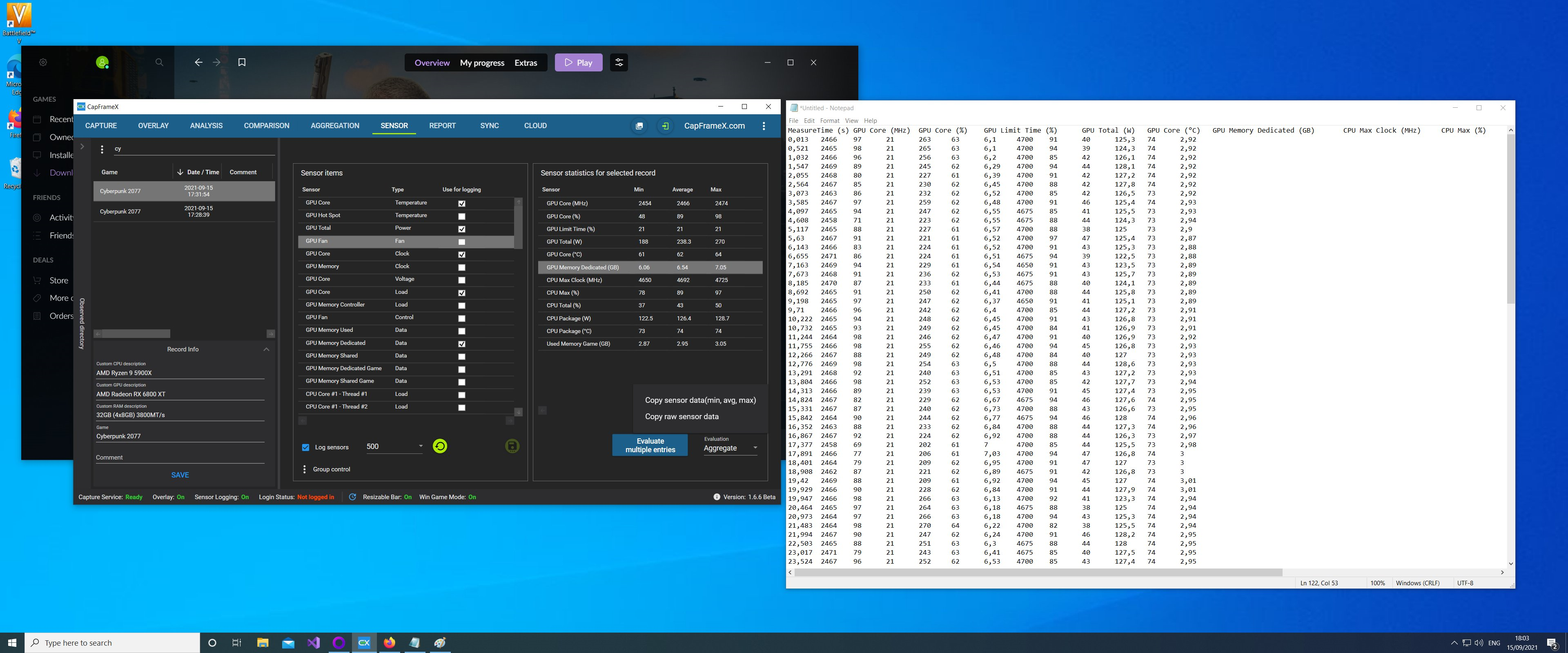Select Copy raw sensor data menu entry

(x=682, y=416)
